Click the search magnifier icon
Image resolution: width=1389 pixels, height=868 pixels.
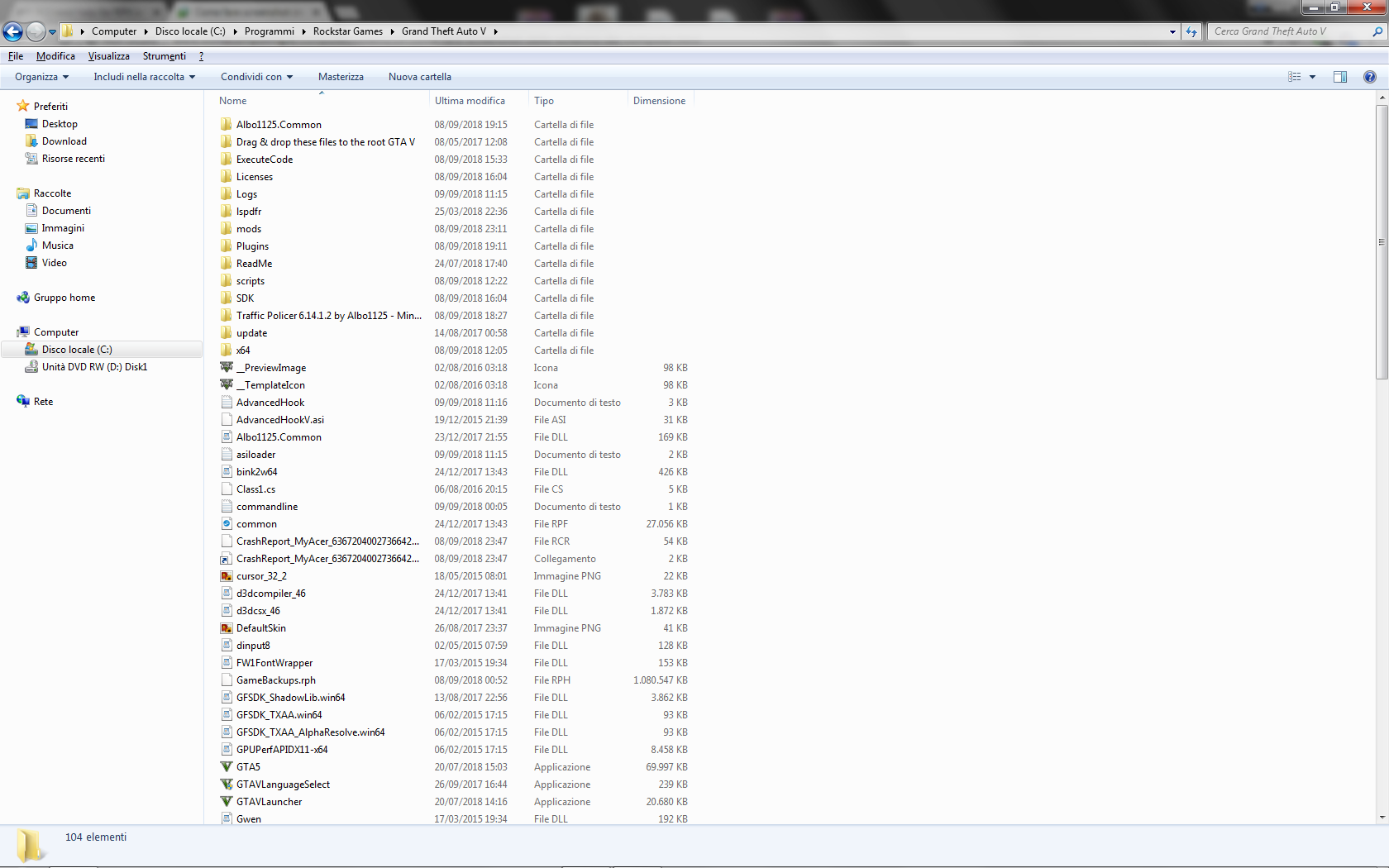[1377, 31]
